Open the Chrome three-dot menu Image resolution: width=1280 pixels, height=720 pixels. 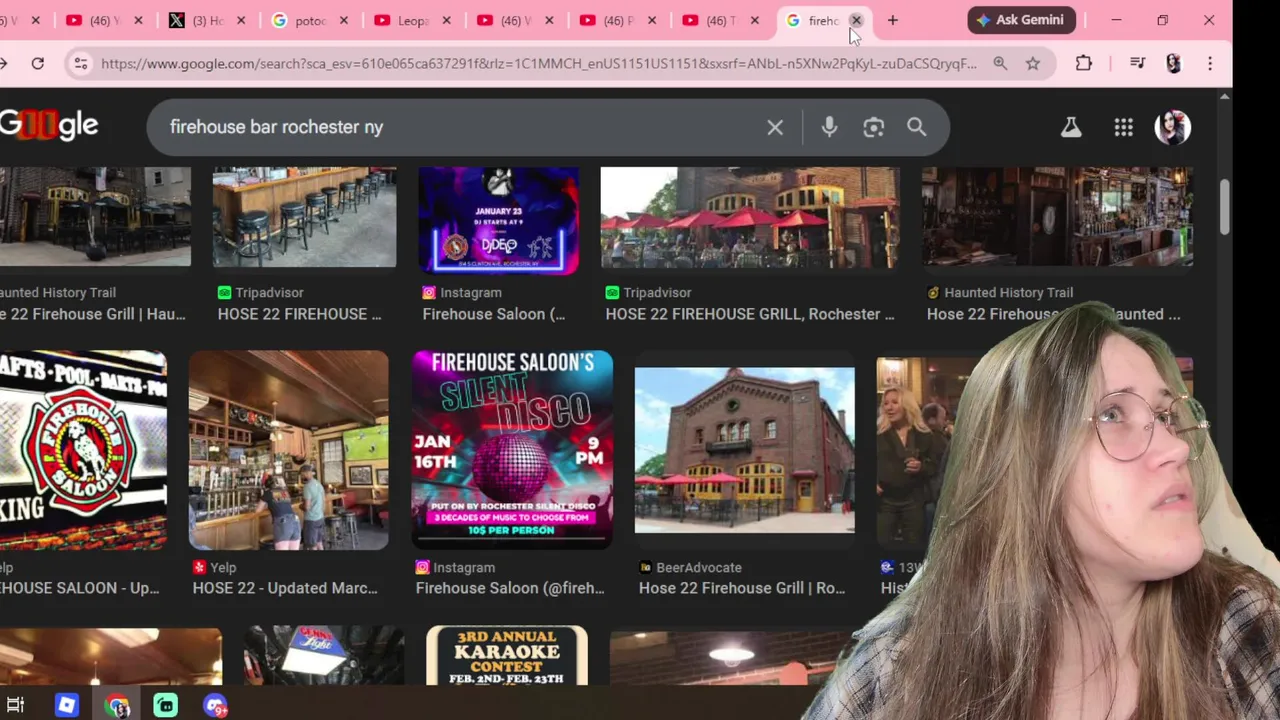[x=1210, y=63]
